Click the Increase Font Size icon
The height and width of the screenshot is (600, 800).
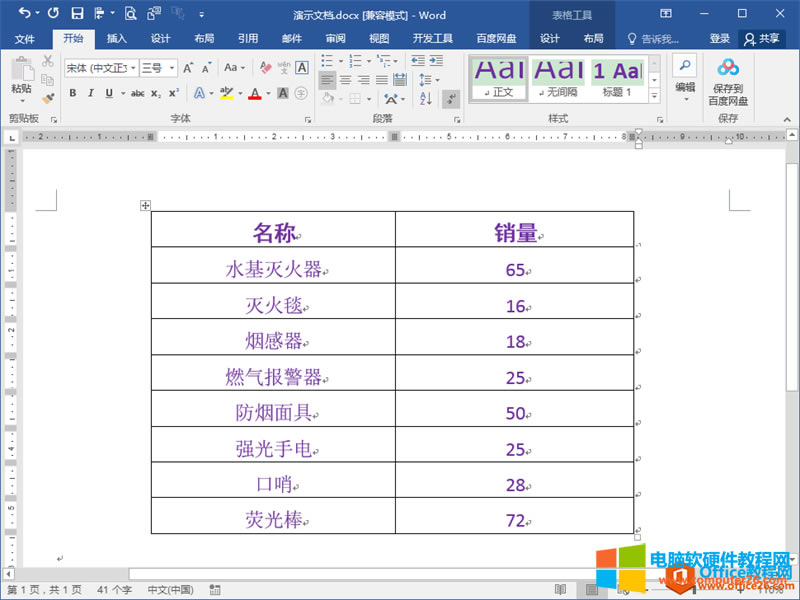pyautogui.click(x=187, y=68)
